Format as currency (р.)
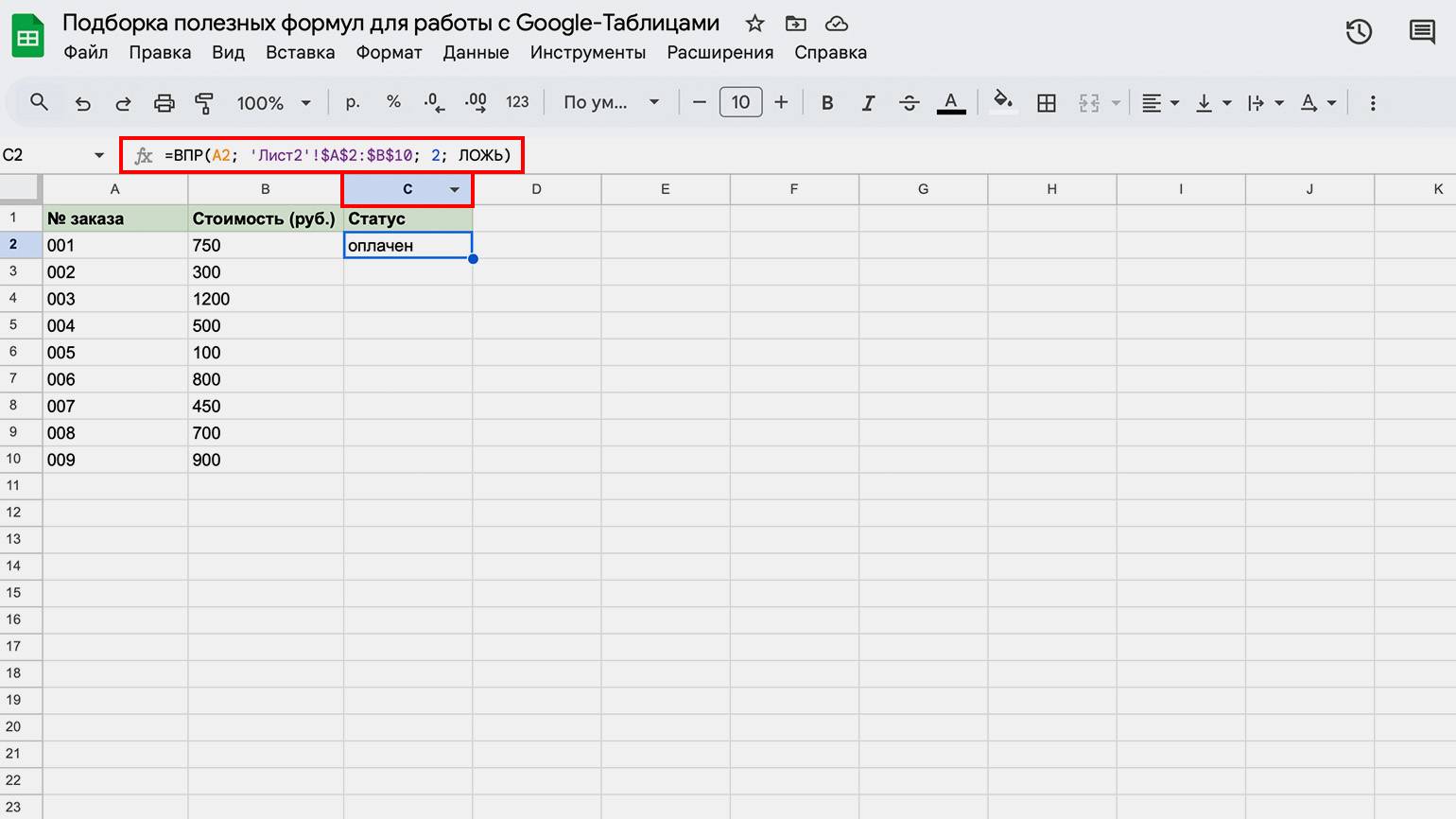The width and height of the screenshot is (1456, 819). click(x=353, y=102)
